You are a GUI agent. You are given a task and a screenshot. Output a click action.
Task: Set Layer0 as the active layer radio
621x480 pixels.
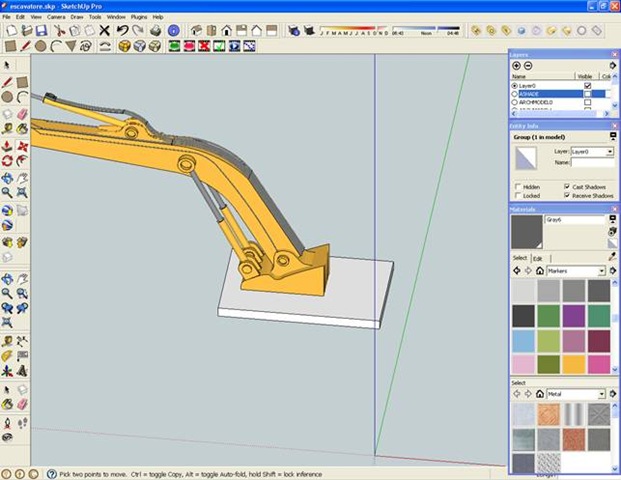(514, 86)
